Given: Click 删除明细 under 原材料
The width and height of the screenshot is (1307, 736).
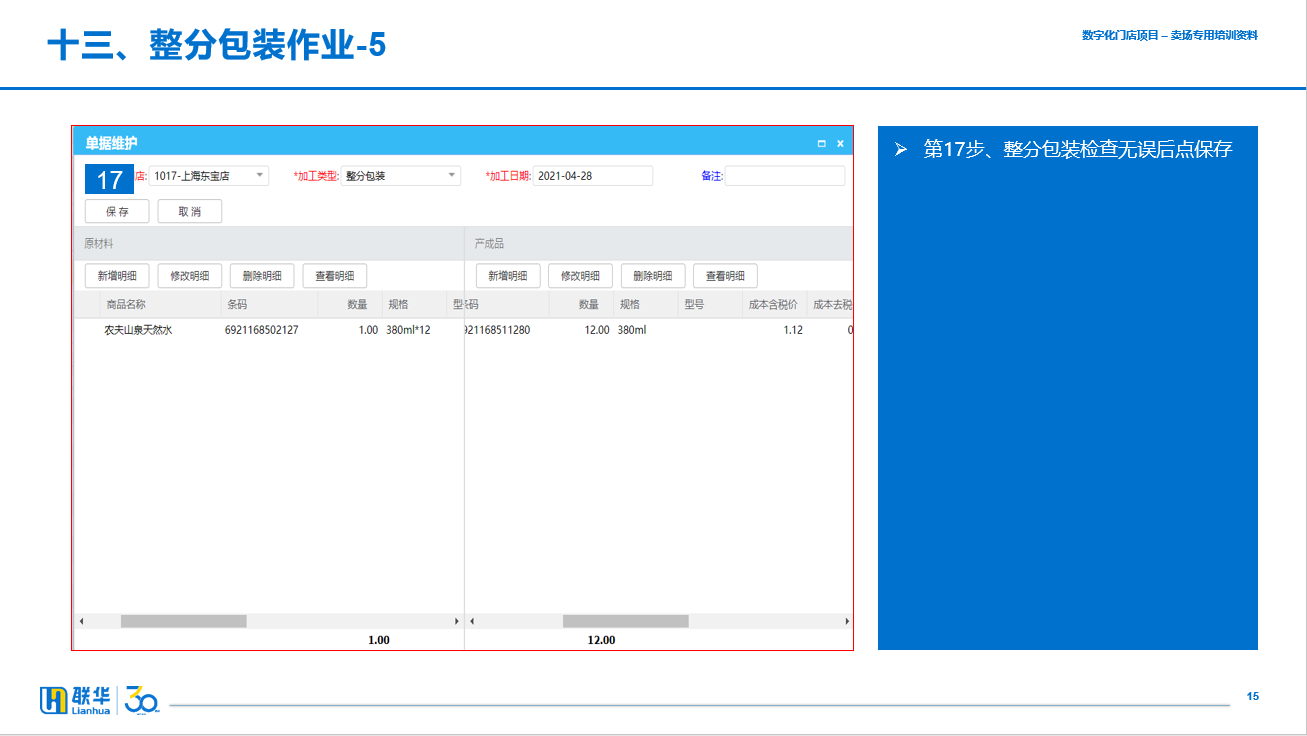Looking at the screenshot, I should pyautogui.click(x=262, y=276).
